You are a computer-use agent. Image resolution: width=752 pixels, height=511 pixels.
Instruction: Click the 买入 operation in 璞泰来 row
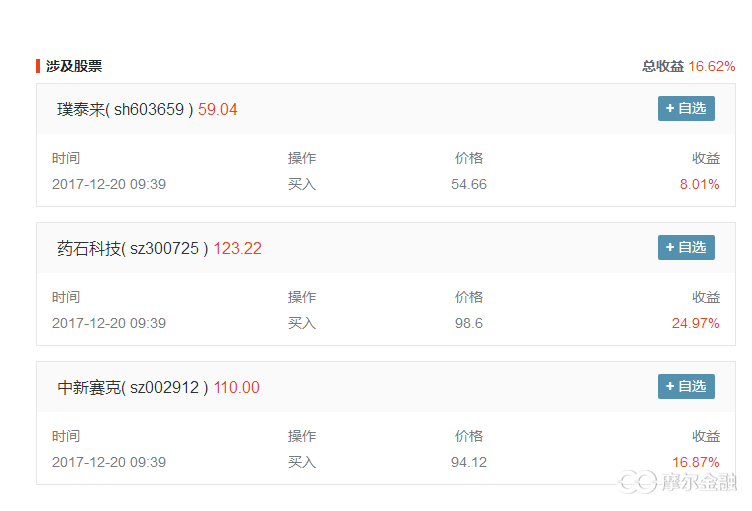(302, 184)
